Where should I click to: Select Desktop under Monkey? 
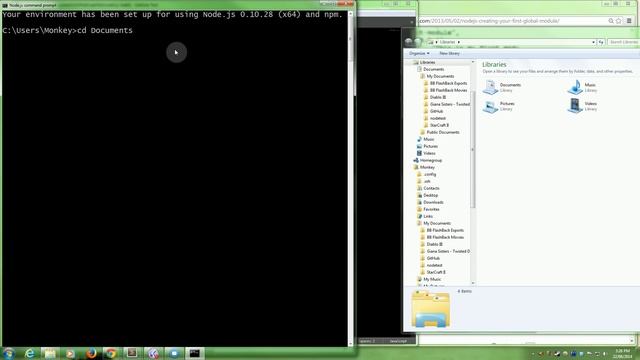pyautogui.click(x=430, y=196)
